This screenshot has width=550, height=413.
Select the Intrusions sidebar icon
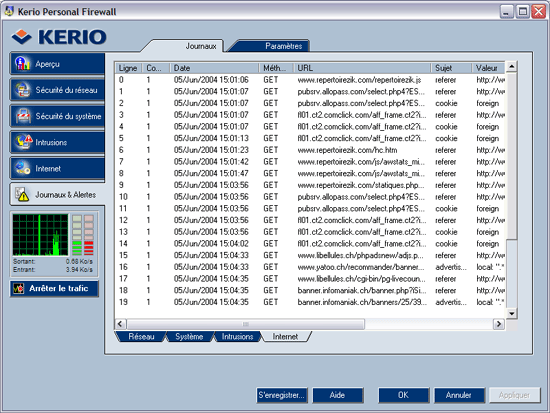pyautogui.click(x=24, y=142)
